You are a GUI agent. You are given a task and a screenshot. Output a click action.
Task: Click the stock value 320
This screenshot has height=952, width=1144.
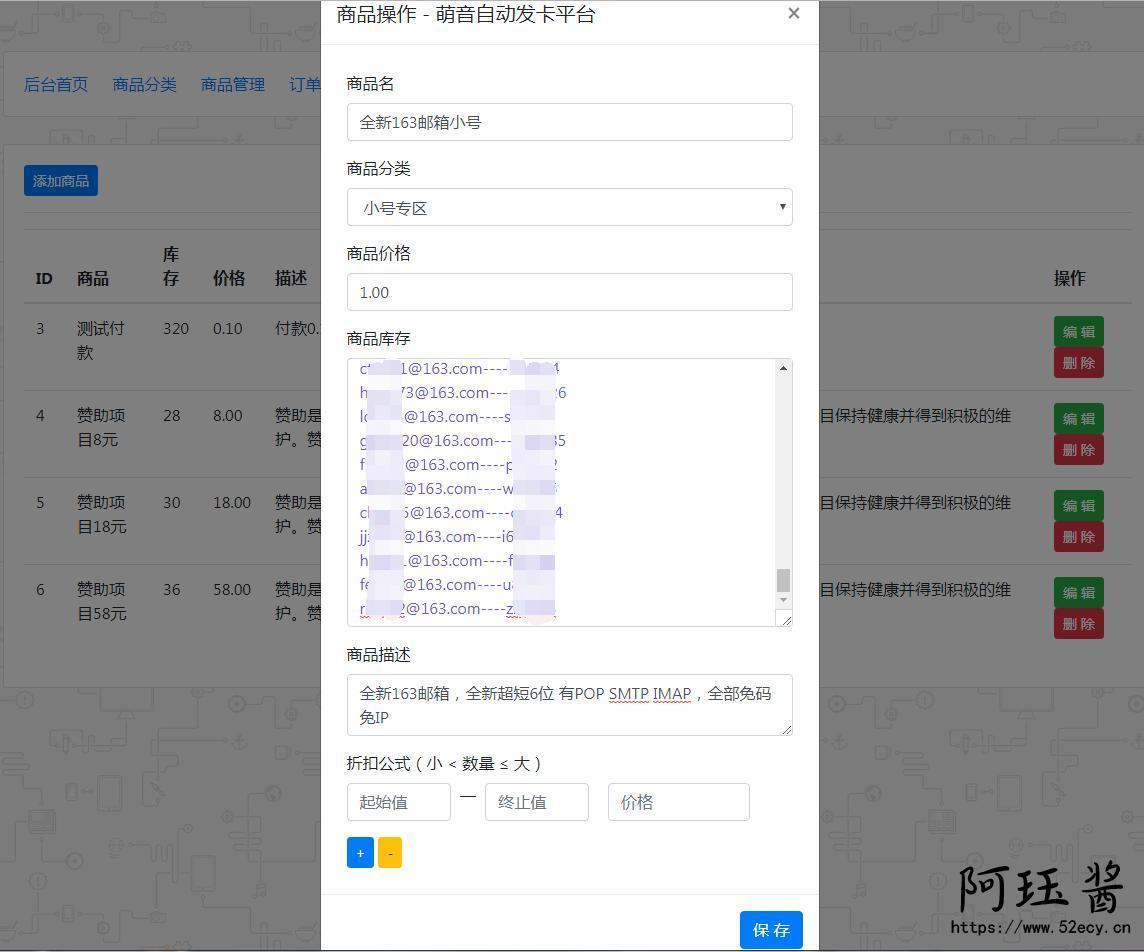pos(176,329)
